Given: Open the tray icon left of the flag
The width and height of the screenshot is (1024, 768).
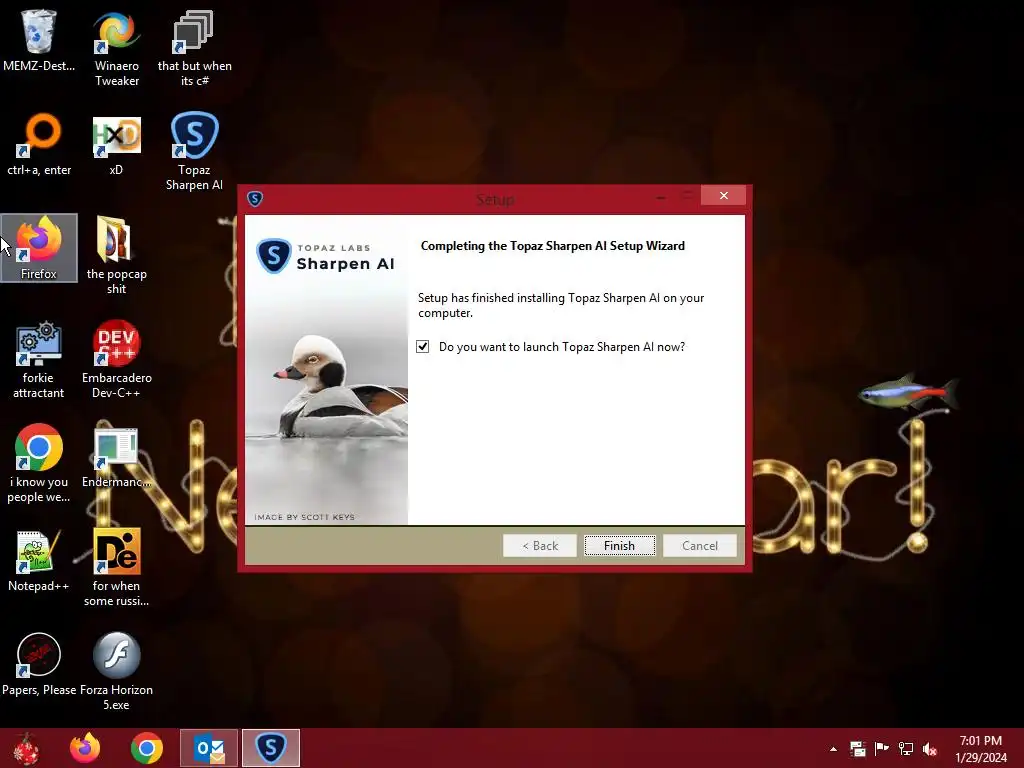Looking at the screenshot, I should point(857,749).
